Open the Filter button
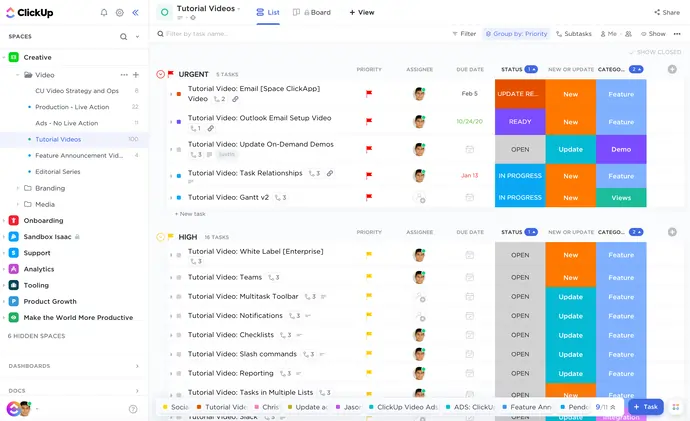 tap(464, 34)
